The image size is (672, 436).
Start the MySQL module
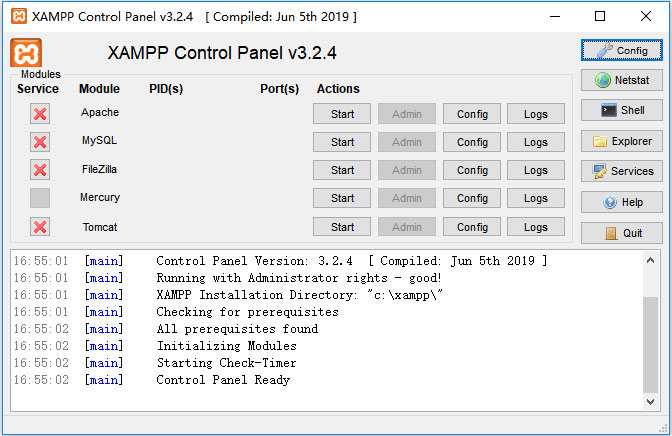point(342,142)
